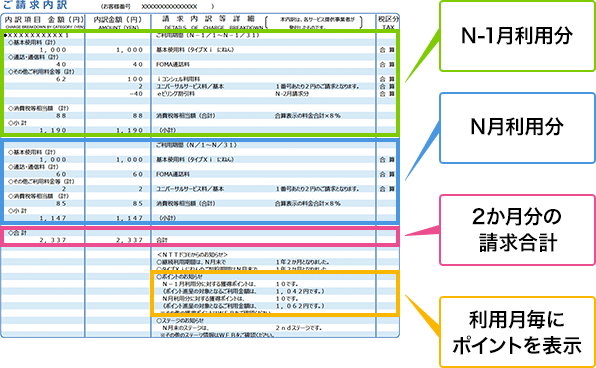Click the ●XXXXXXXXXX1 phone number row

tap(37, 35)
